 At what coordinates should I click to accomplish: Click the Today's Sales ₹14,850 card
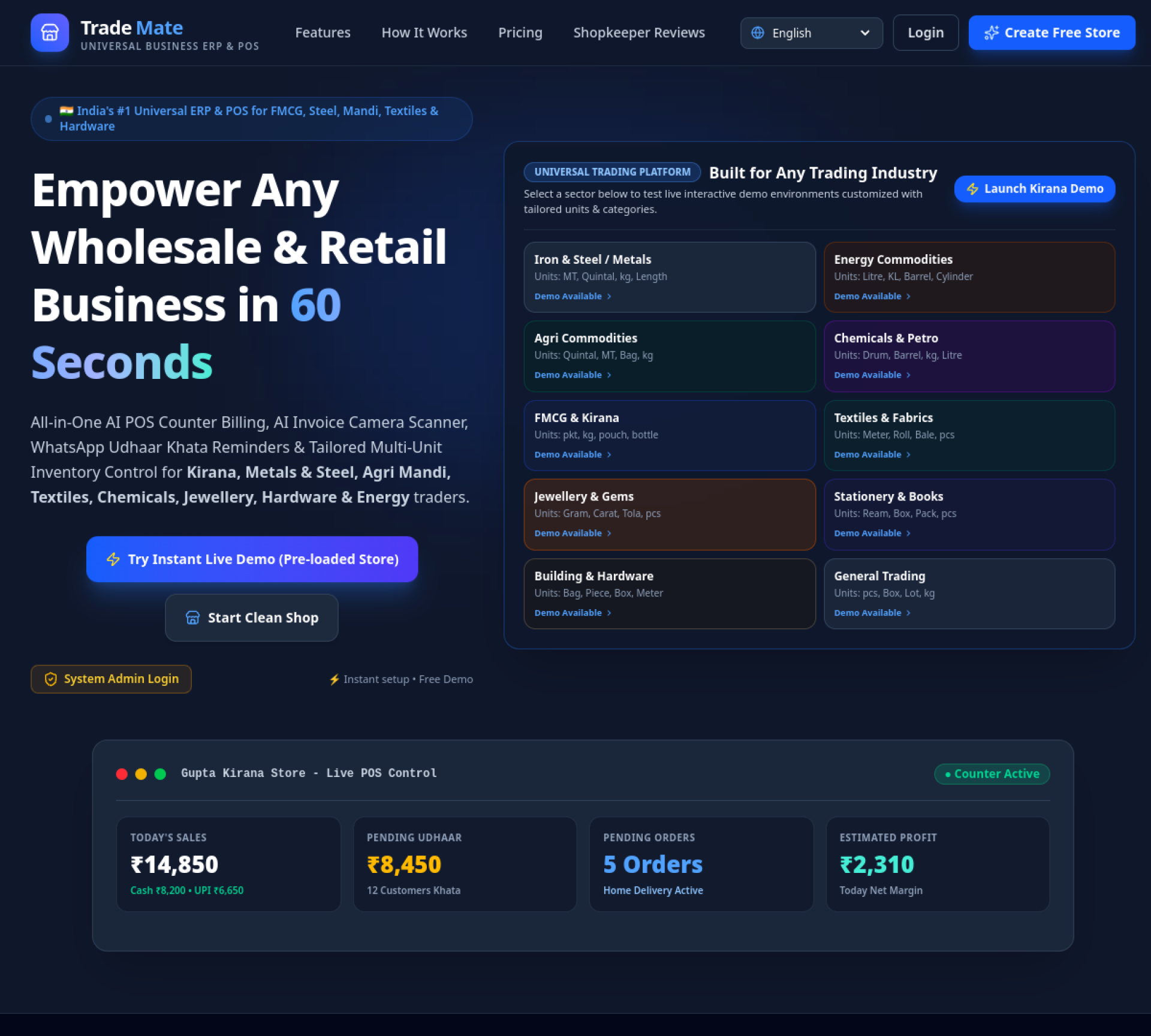(x=228, y=864)
